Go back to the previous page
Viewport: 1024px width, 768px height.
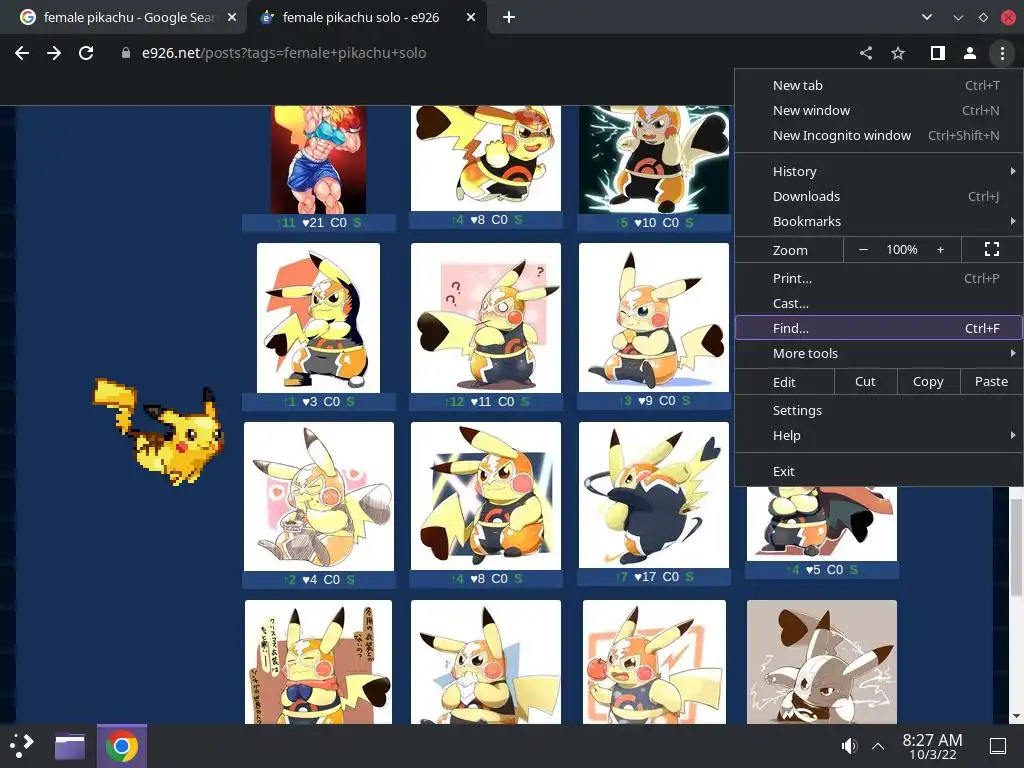click(x=22, y=53)
